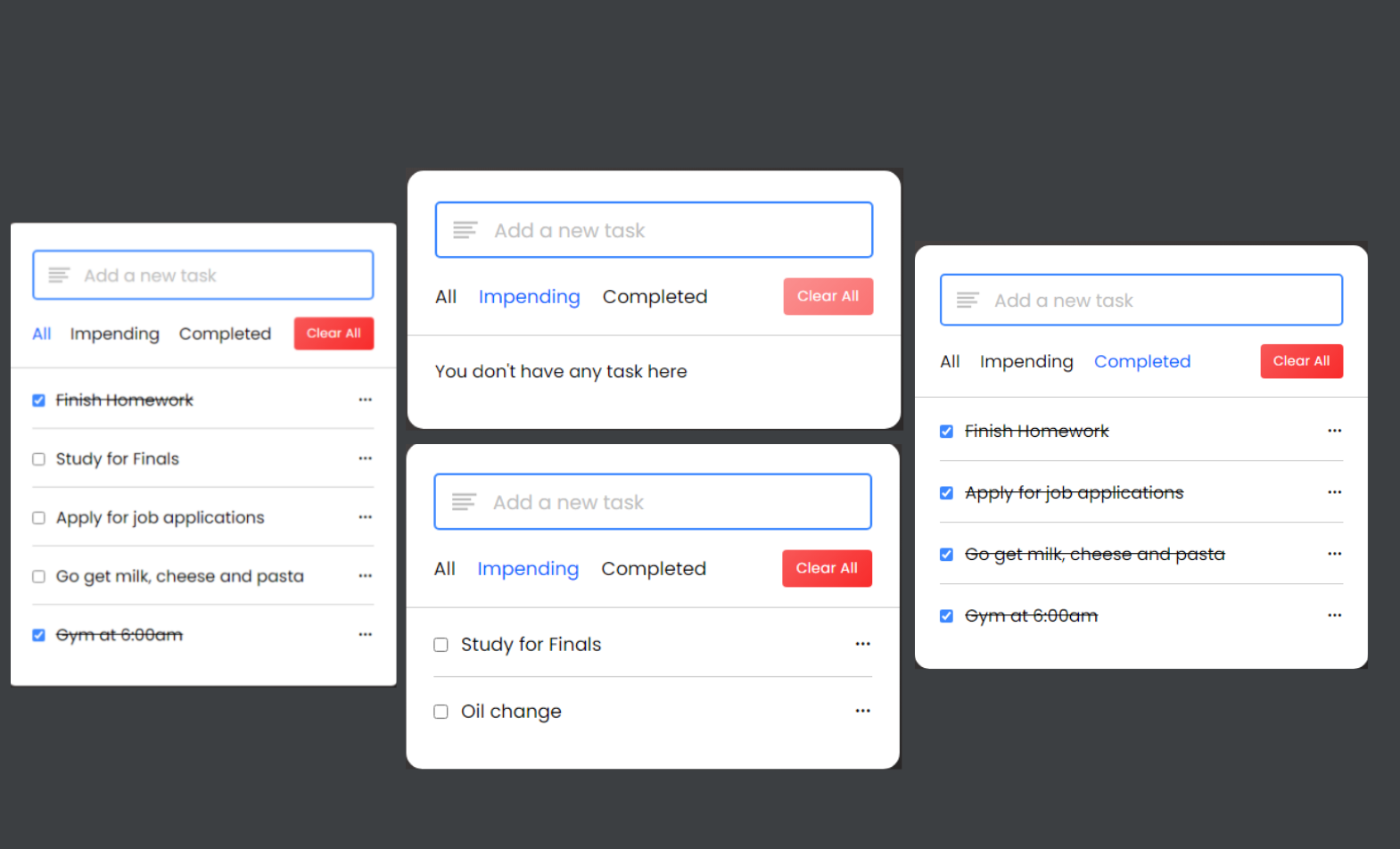Check the Oil change checkbox
1400x849 pixels.
(441, 712)
